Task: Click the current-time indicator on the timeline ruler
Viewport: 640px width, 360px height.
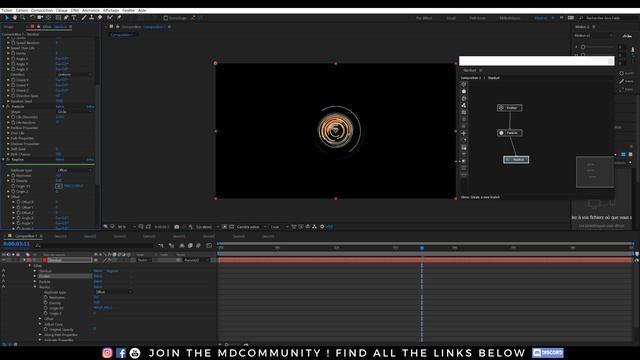Action: tap(422, 248)
